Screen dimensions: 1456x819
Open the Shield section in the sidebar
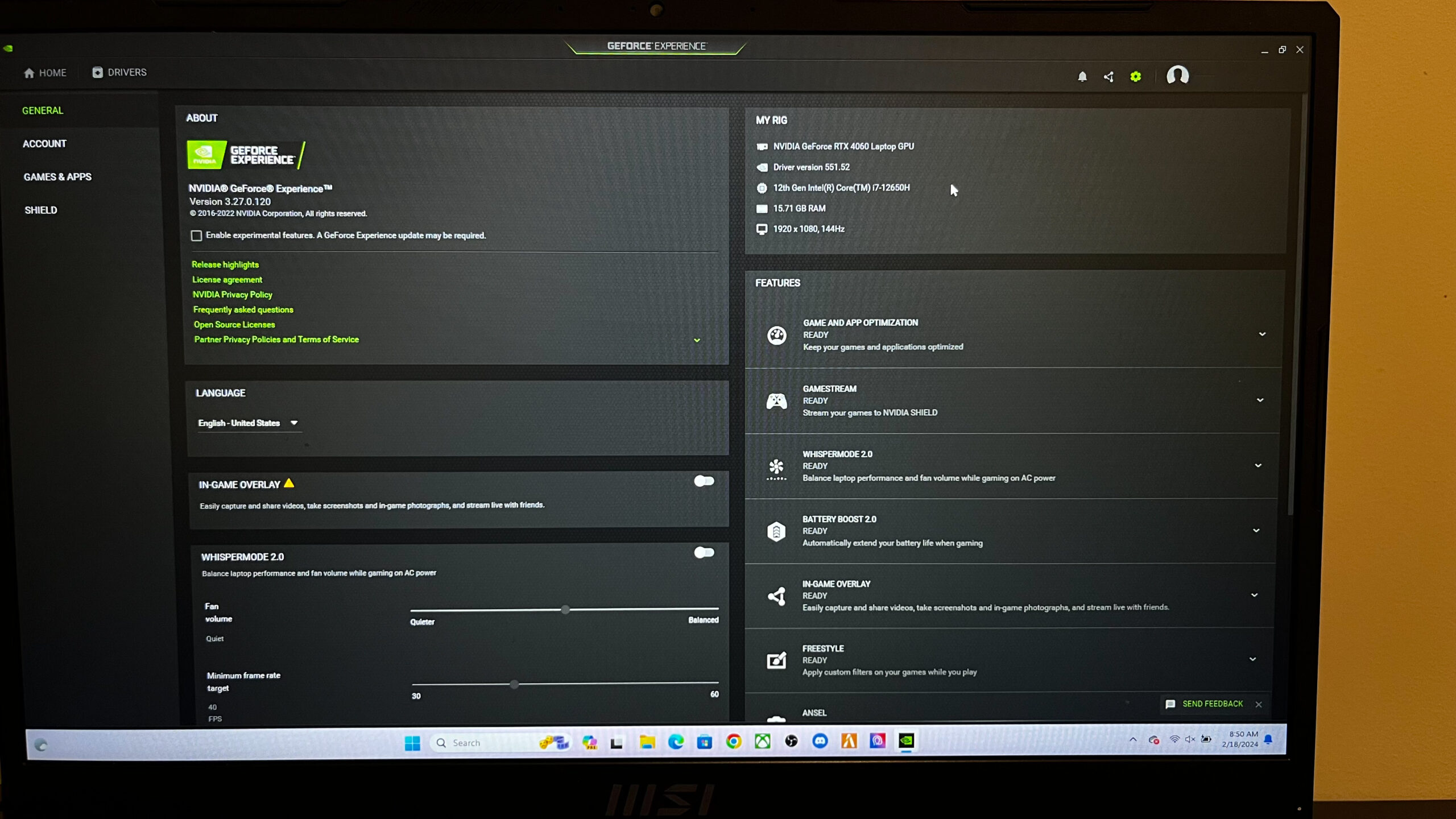click(40, 209)
